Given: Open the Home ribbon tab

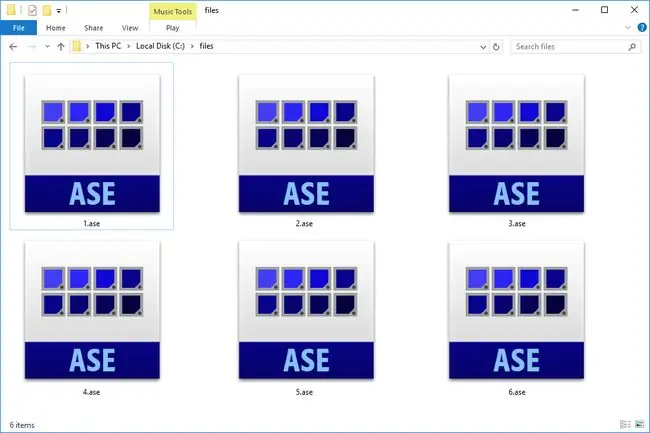Looking at the screenshot, I should pyautogui.click(x=56, y=28).
